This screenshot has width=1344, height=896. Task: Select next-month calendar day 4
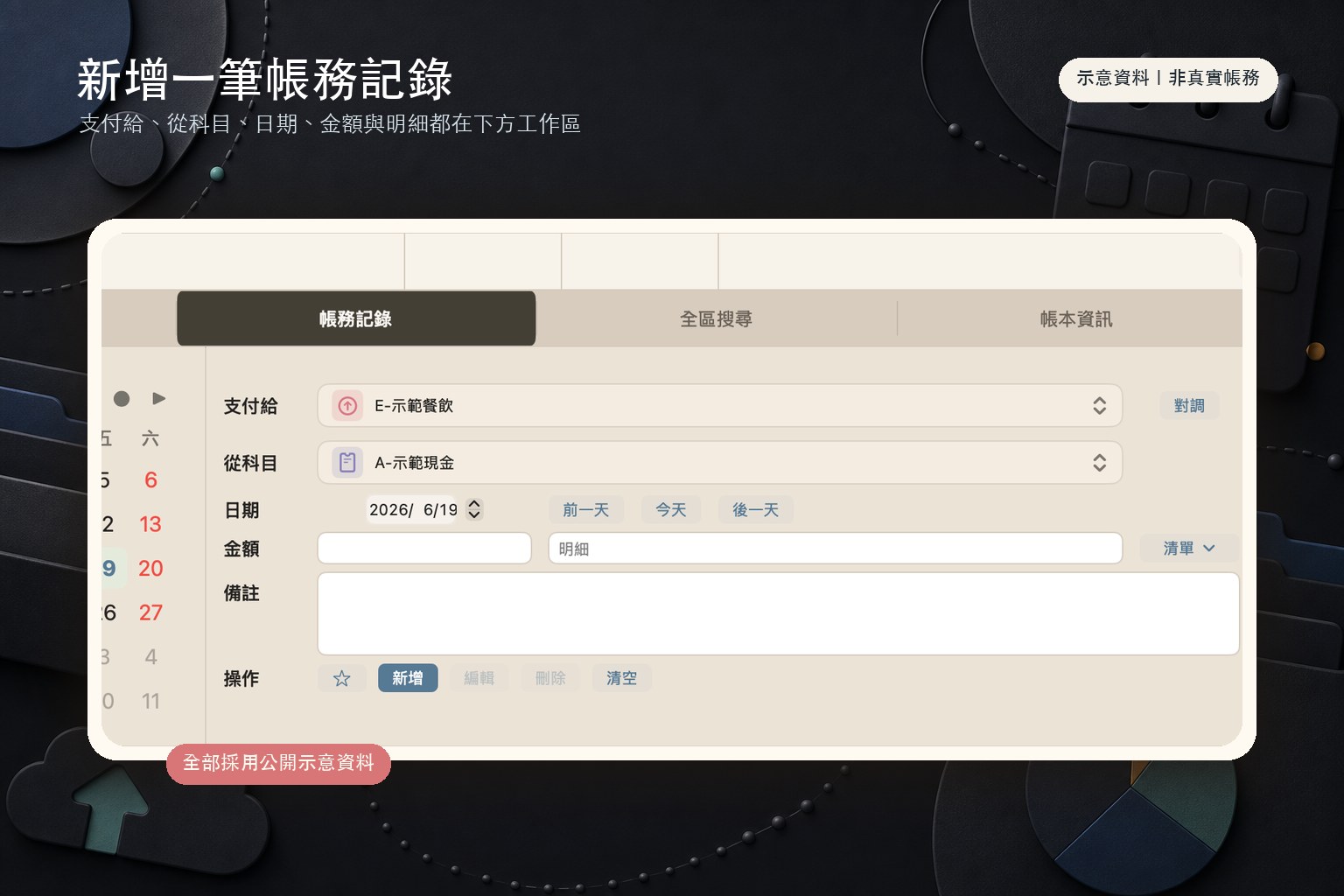click(x=150, y=657)
